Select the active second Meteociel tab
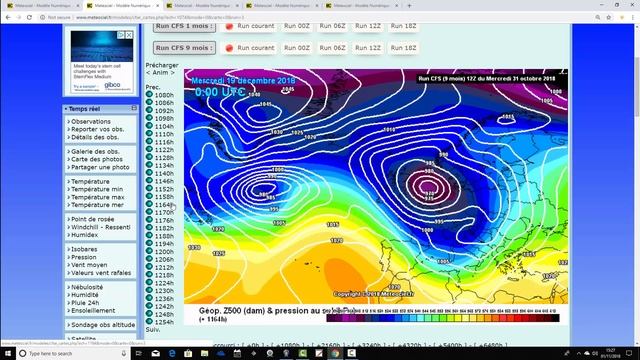Image resolution: width=640 pixels, height=360 pixels. (x=122, y=6)
